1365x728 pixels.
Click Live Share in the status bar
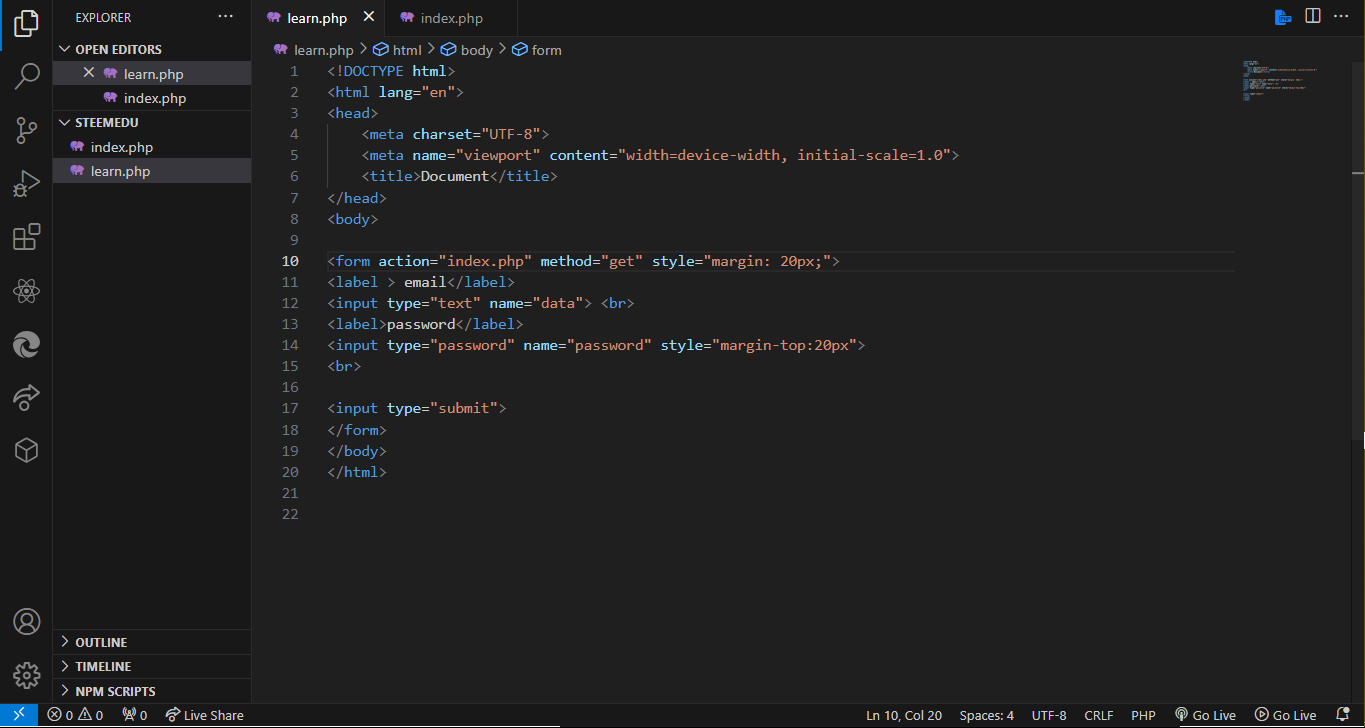204,715
